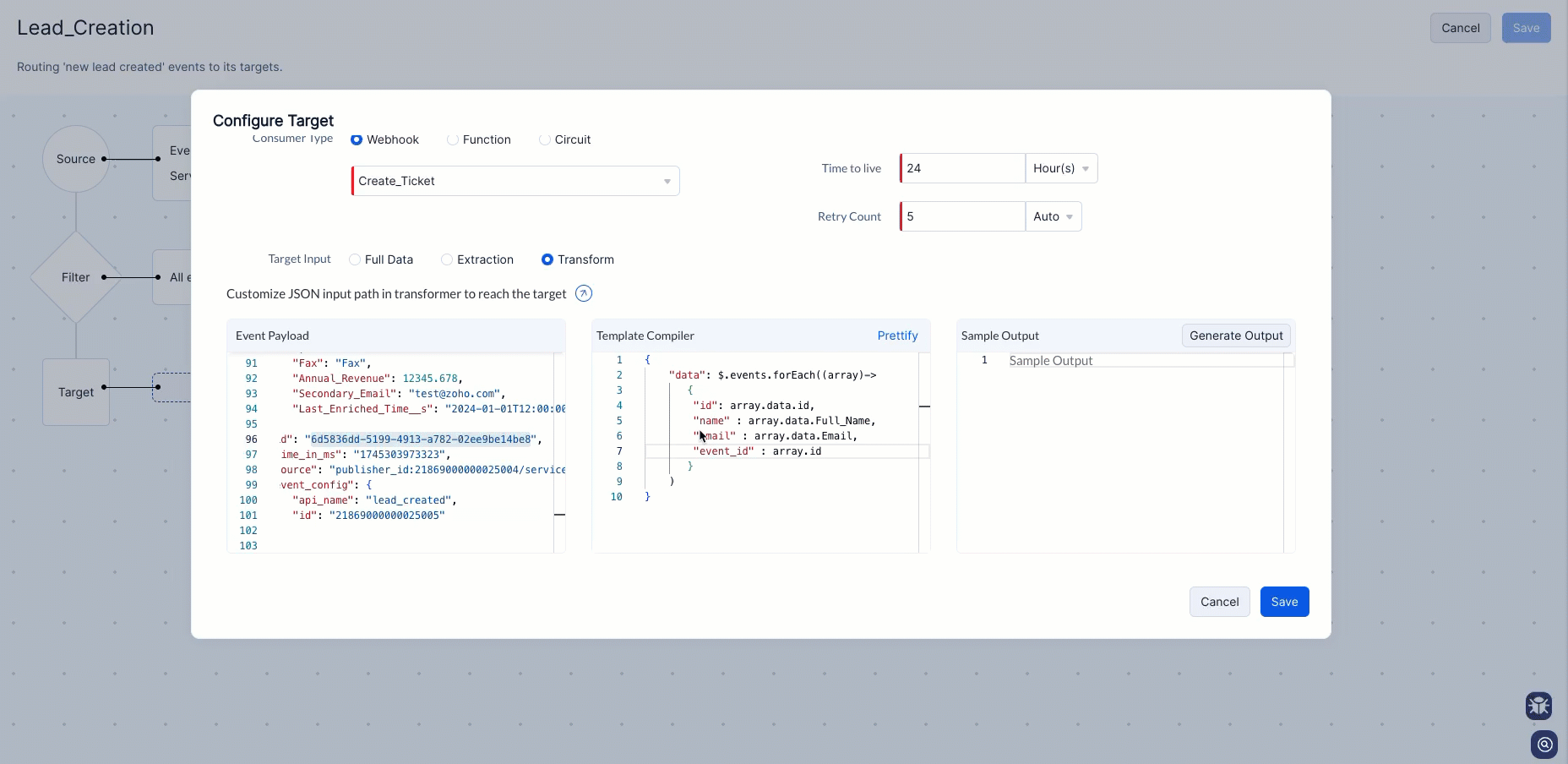The image size is (1568, 764).
Task: Click the Retry Count input field
Action: [962, 217]
